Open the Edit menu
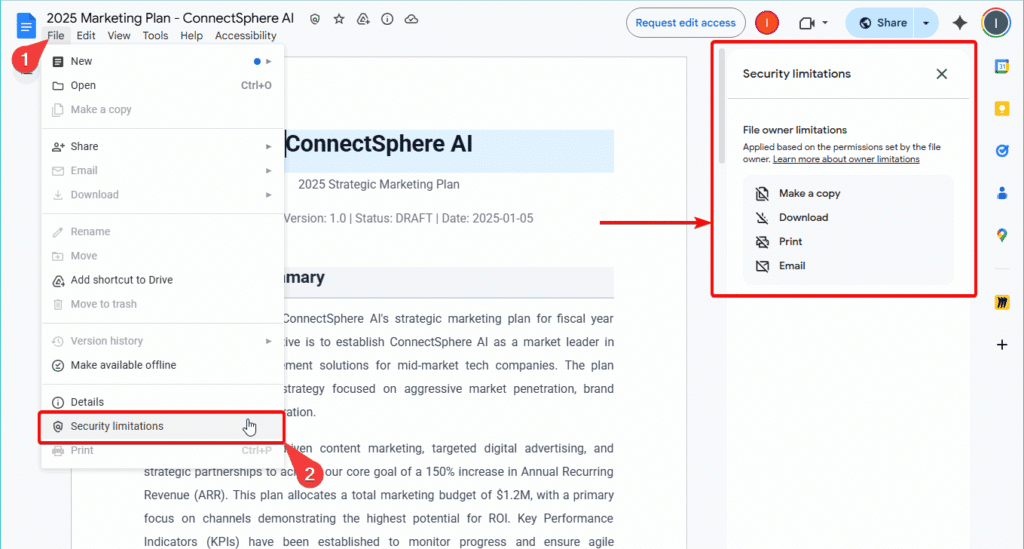Image resolution: width=1024 pixels, height=549 pixels. click(x=86, y=35)
